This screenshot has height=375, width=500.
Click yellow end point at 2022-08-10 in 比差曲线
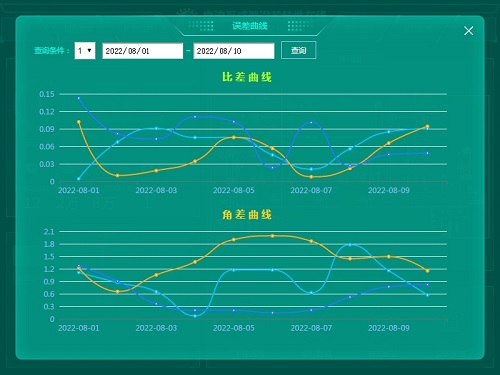coord(427,126)
